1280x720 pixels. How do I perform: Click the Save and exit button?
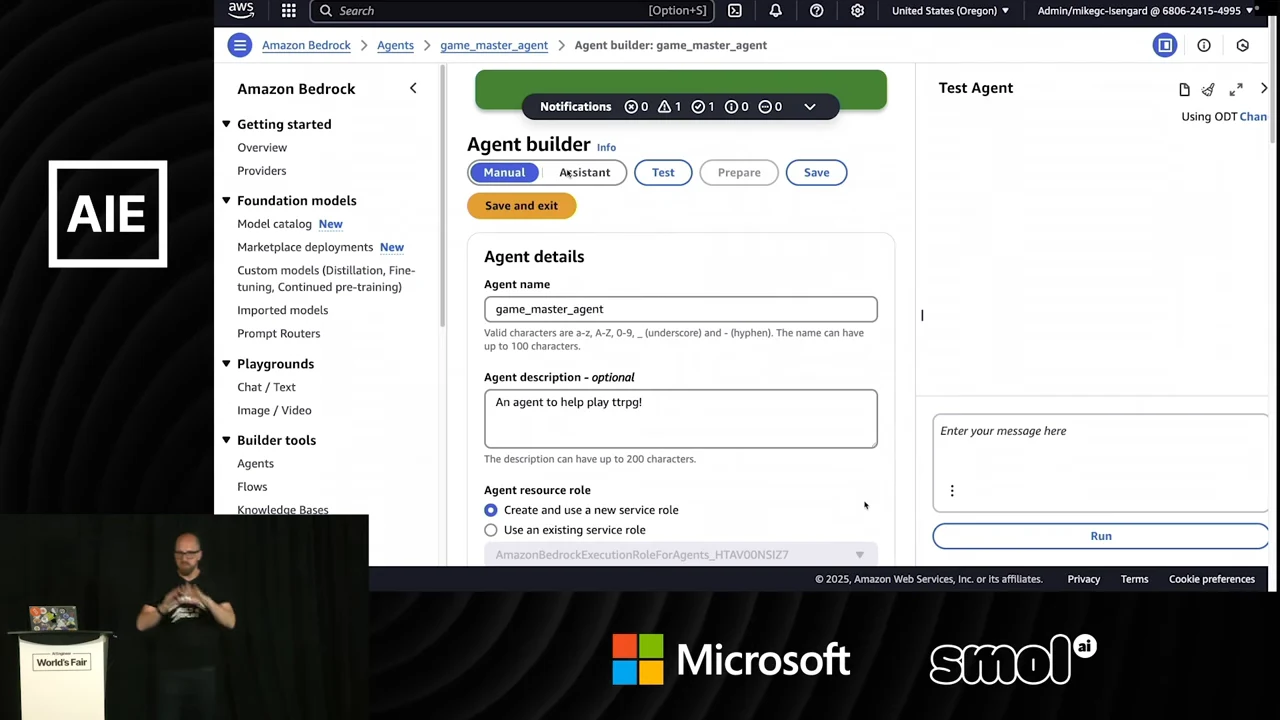pyautogui.click(x=521, y=205)
